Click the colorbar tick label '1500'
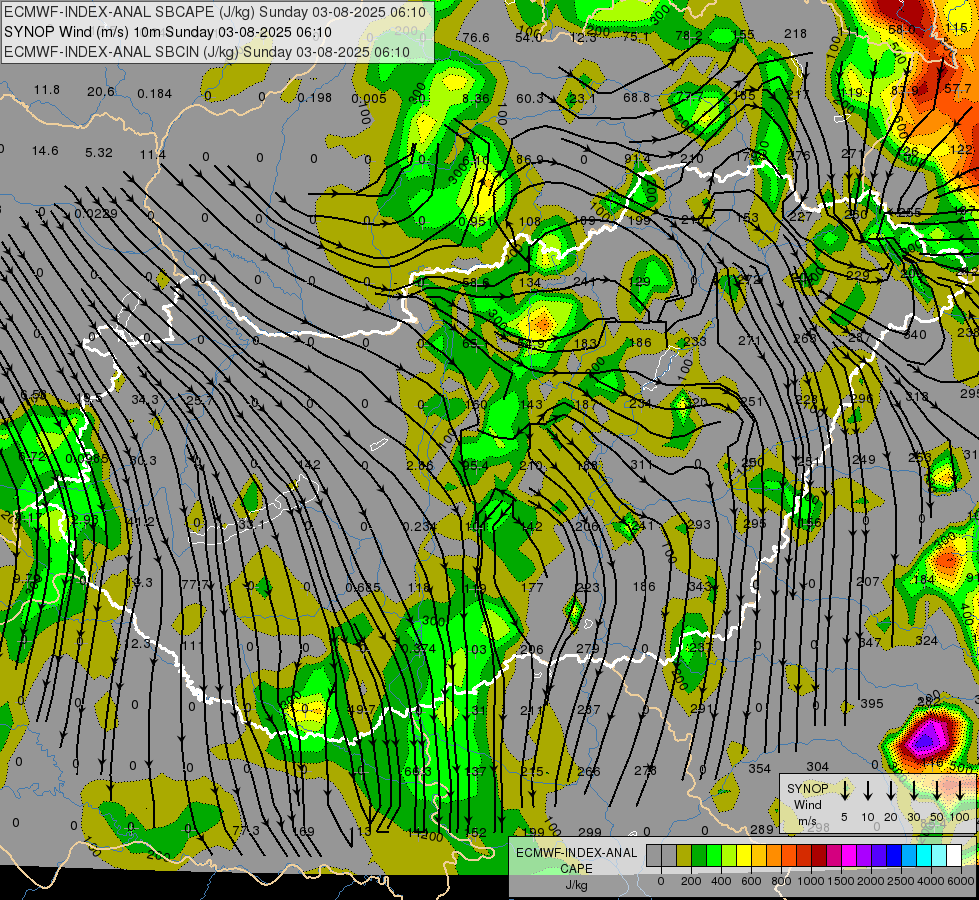This screenshot has width=979, height=900. pyautogui.click(x=840, y=881)
